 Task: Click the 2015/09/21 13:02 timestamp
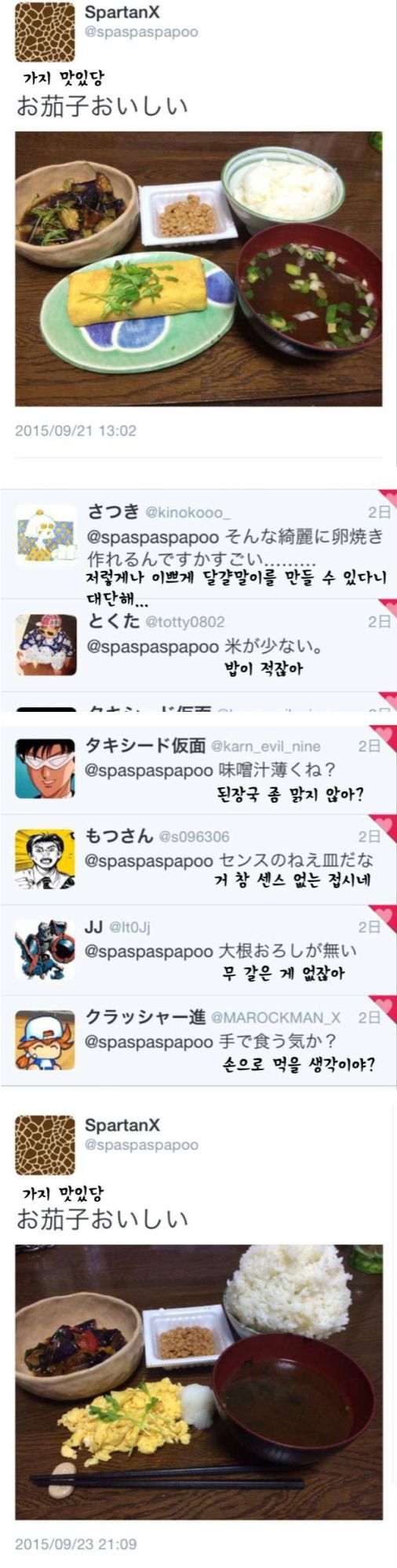click(75, 430)
